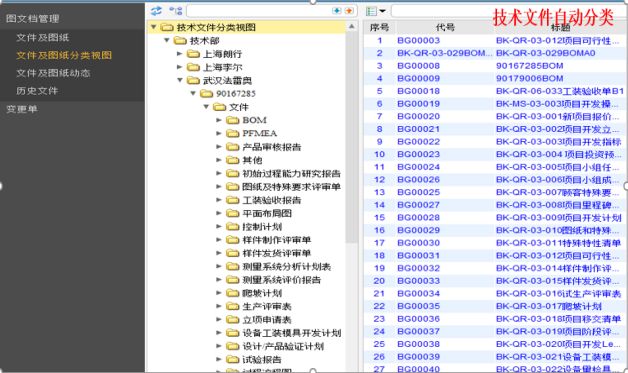Click the BG00030 cell in row 17
This screenshot has height=373, width=628.
pyautogui.click(x=419, y=243)
